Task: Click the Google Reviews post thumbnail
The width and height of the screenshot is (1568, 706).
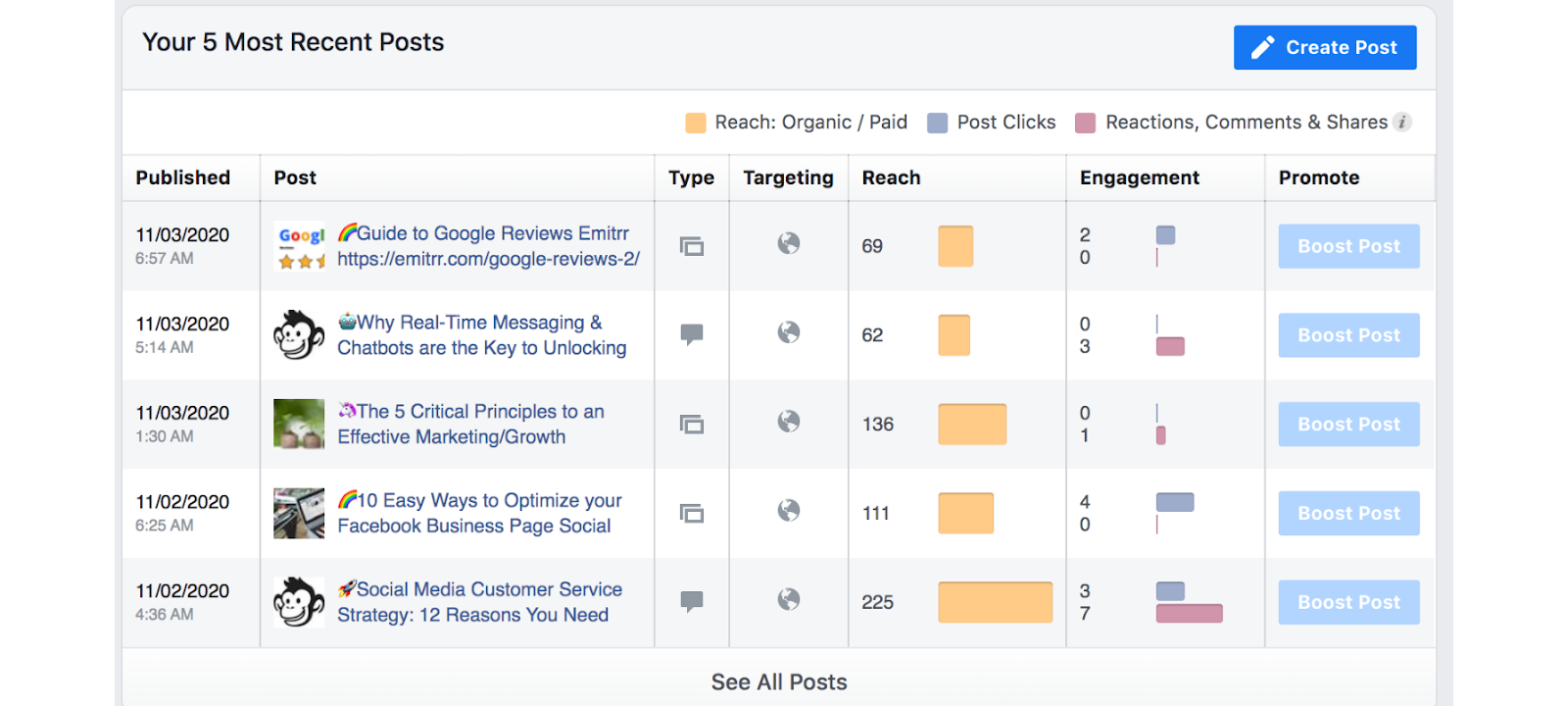Action: tap(300, 246)
